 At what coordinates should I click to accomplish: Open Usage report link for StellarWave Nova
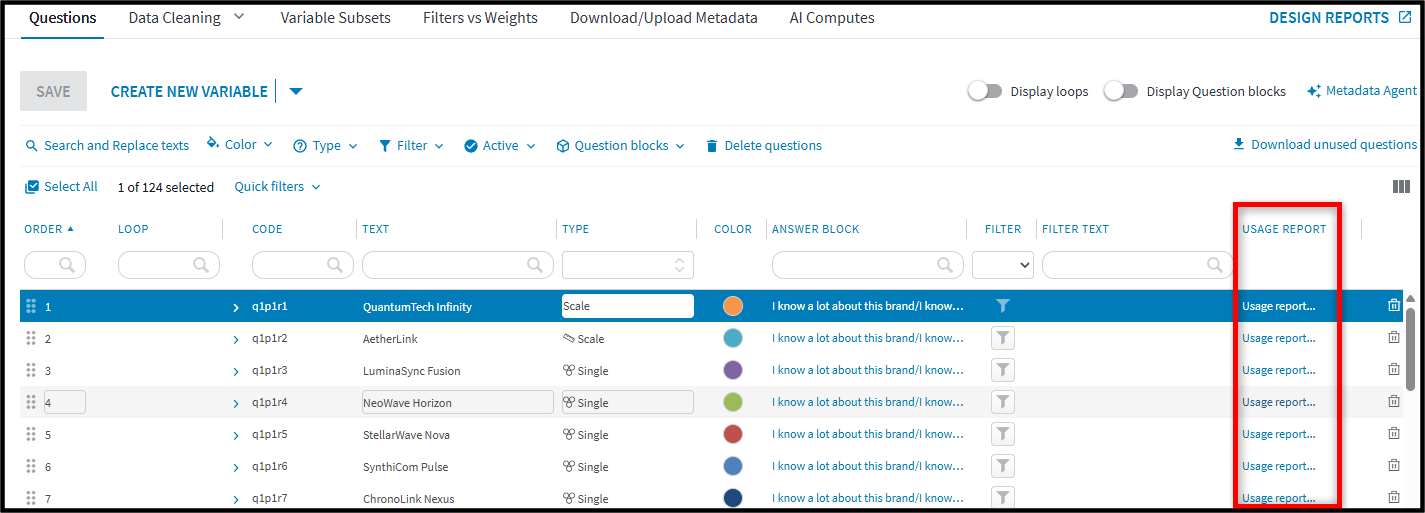coord(1279,434)
